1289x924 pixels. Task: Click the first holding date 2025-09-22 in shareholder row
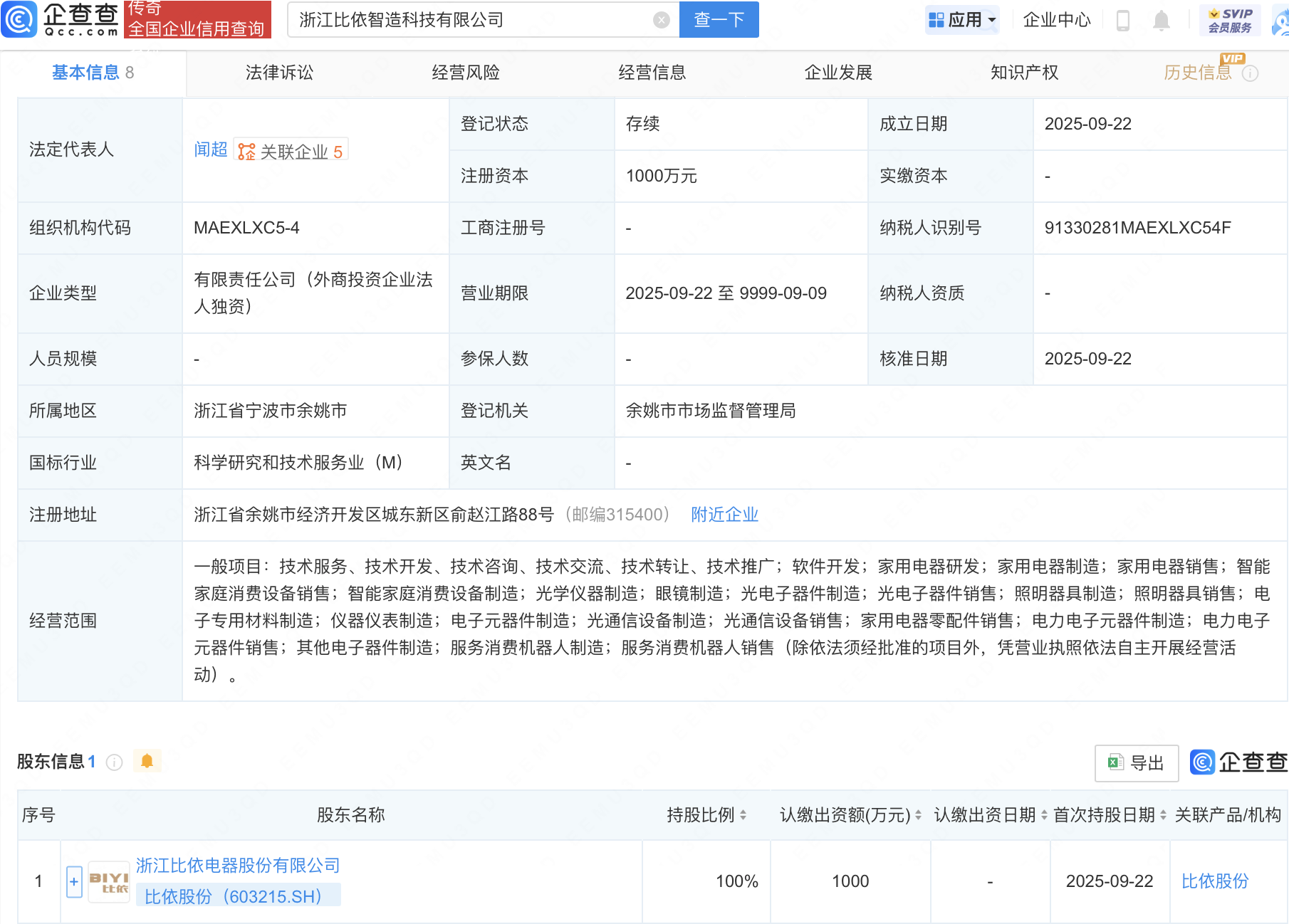coord(1110,881)
